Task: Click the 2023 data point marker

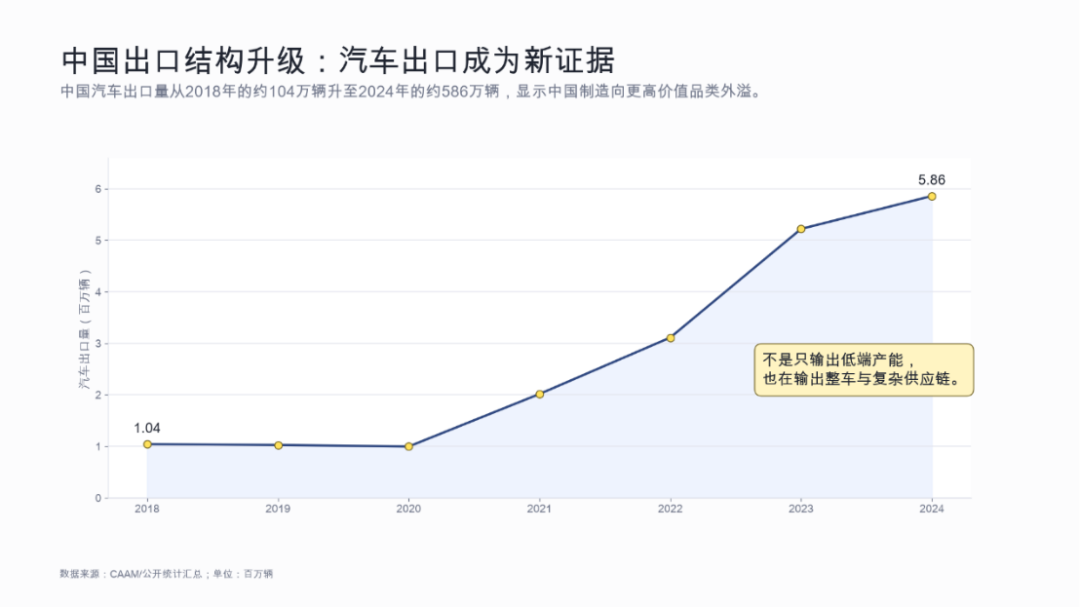Action: [x=801, y=229]
